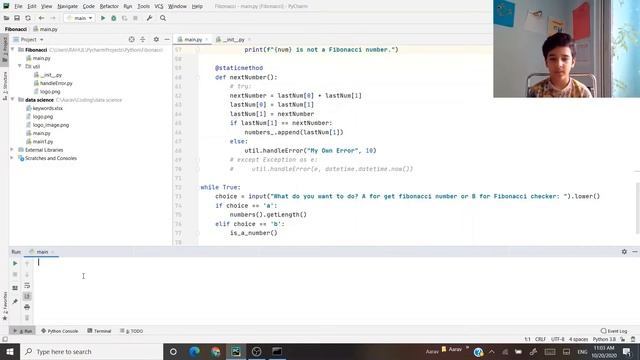Switch to the __init__.py editor tab
640x360 pixels.
(x=233, y=40)
